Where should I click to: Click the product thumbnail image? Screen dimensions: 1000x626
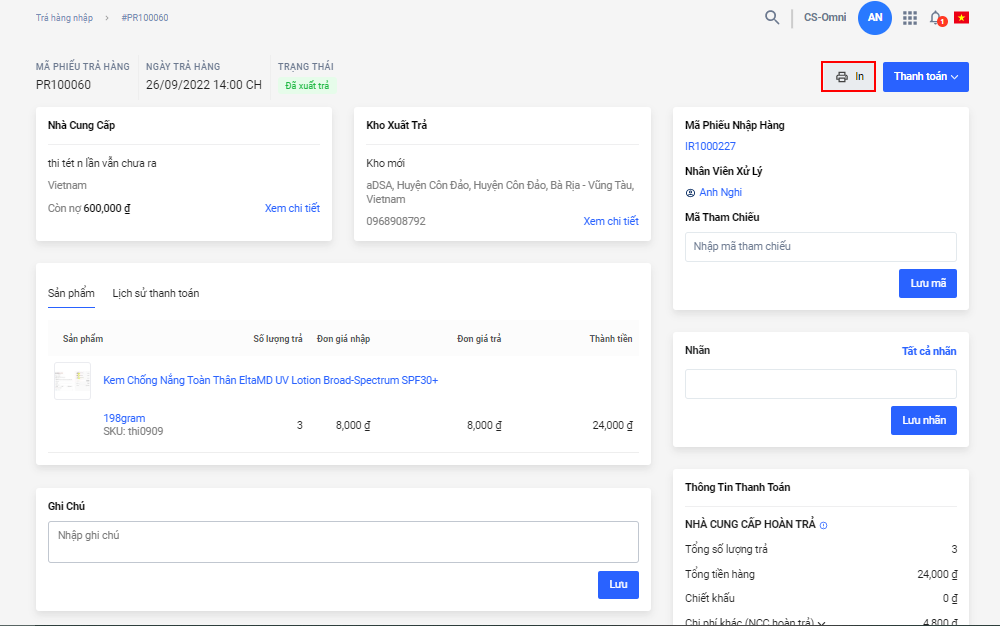[x=72, y=381]
